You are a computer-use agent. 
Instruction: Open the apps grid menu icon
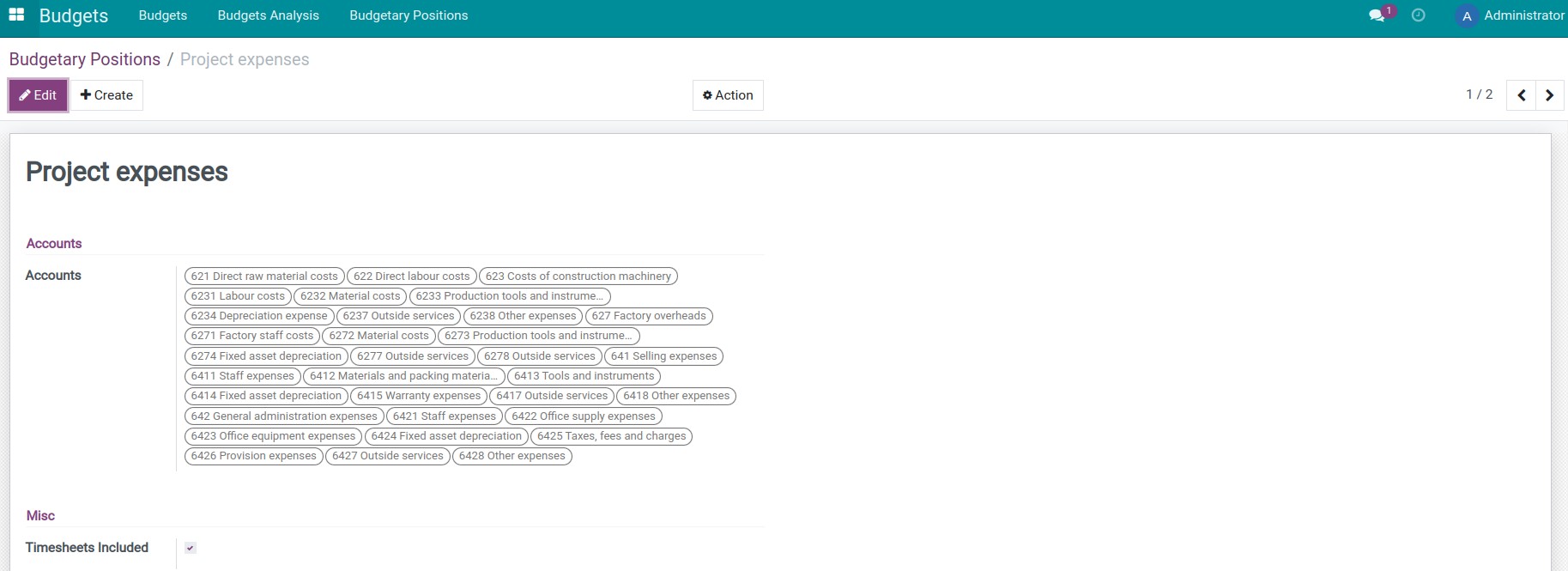(x=16, y=15)
